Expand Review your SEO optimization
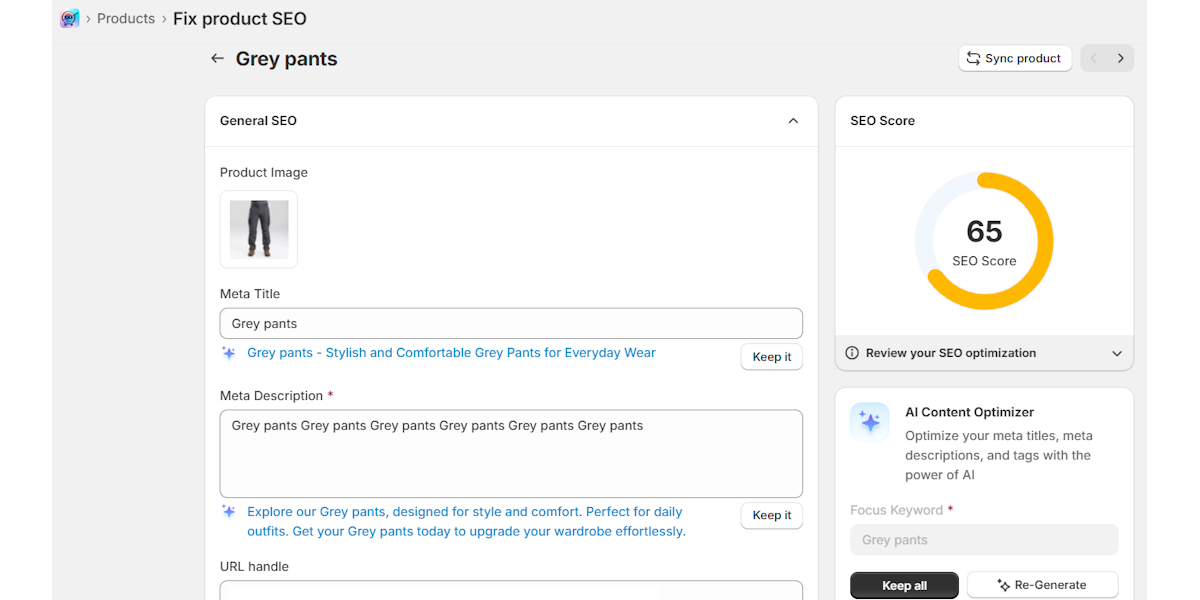Image resolution: width=1200 pixels, height=600 pixels. click(1117, 353)
